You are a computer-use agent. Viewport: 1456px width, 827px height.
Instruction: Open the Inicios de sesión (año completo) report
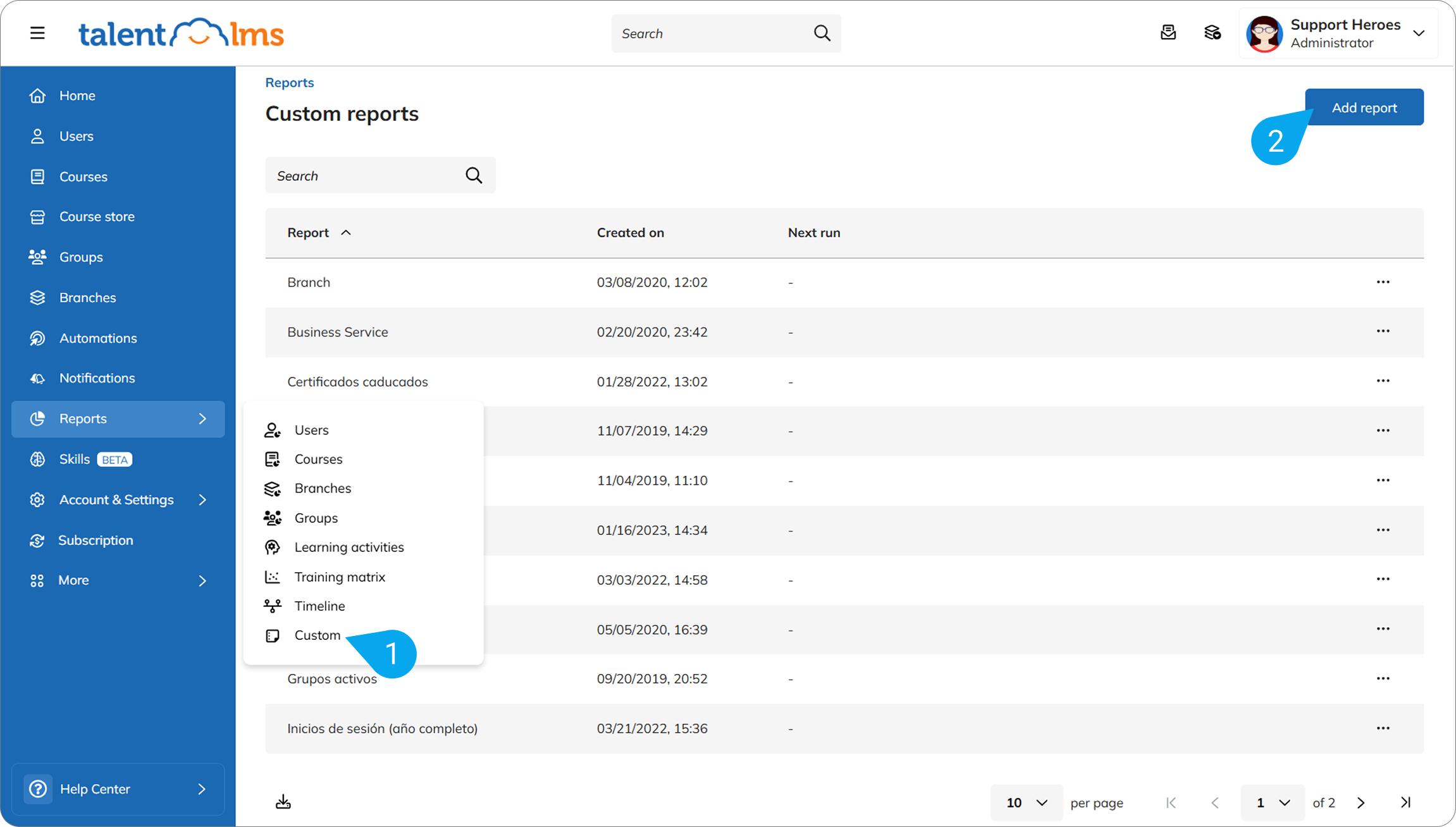tap(382, 728)
